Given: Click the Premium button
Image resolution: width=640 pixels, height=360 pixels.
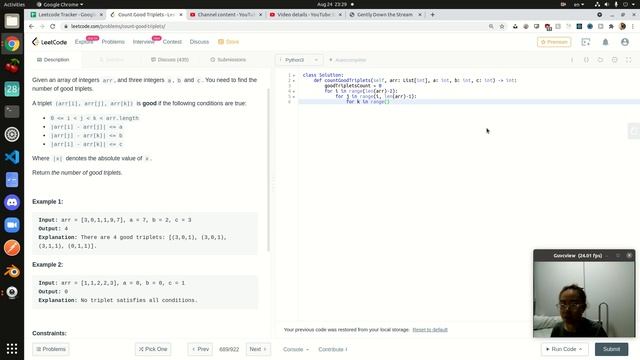Looking at the screenshot, I should [x=554, y=42].
